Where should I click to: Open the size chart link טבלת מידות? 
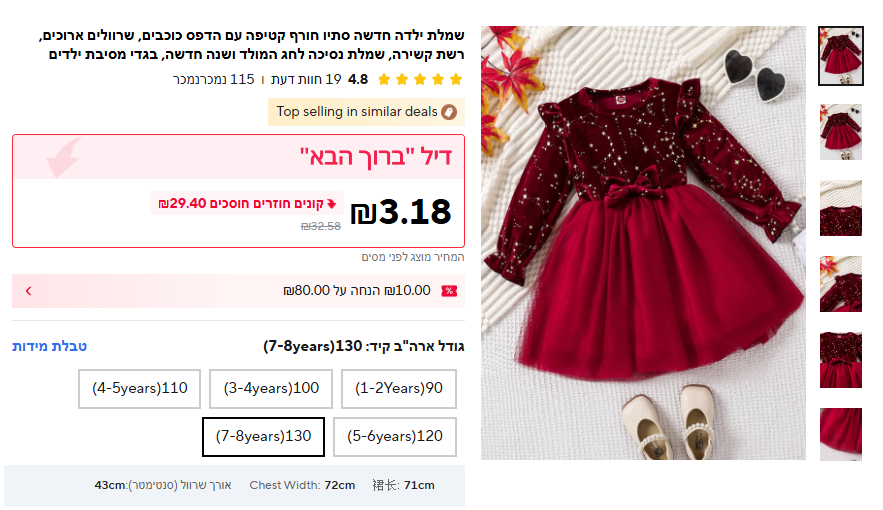50,346
